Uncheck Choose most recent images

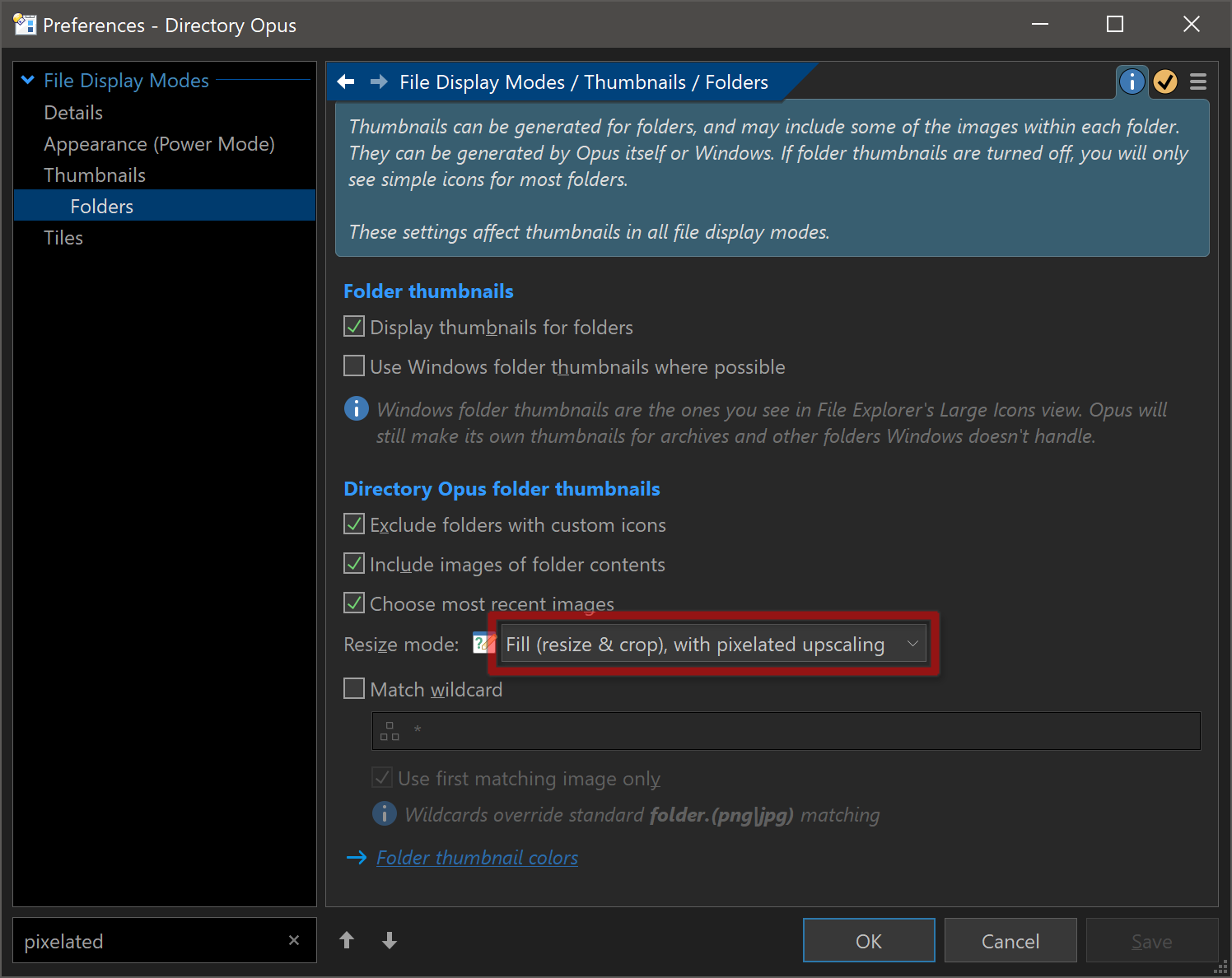354,603
